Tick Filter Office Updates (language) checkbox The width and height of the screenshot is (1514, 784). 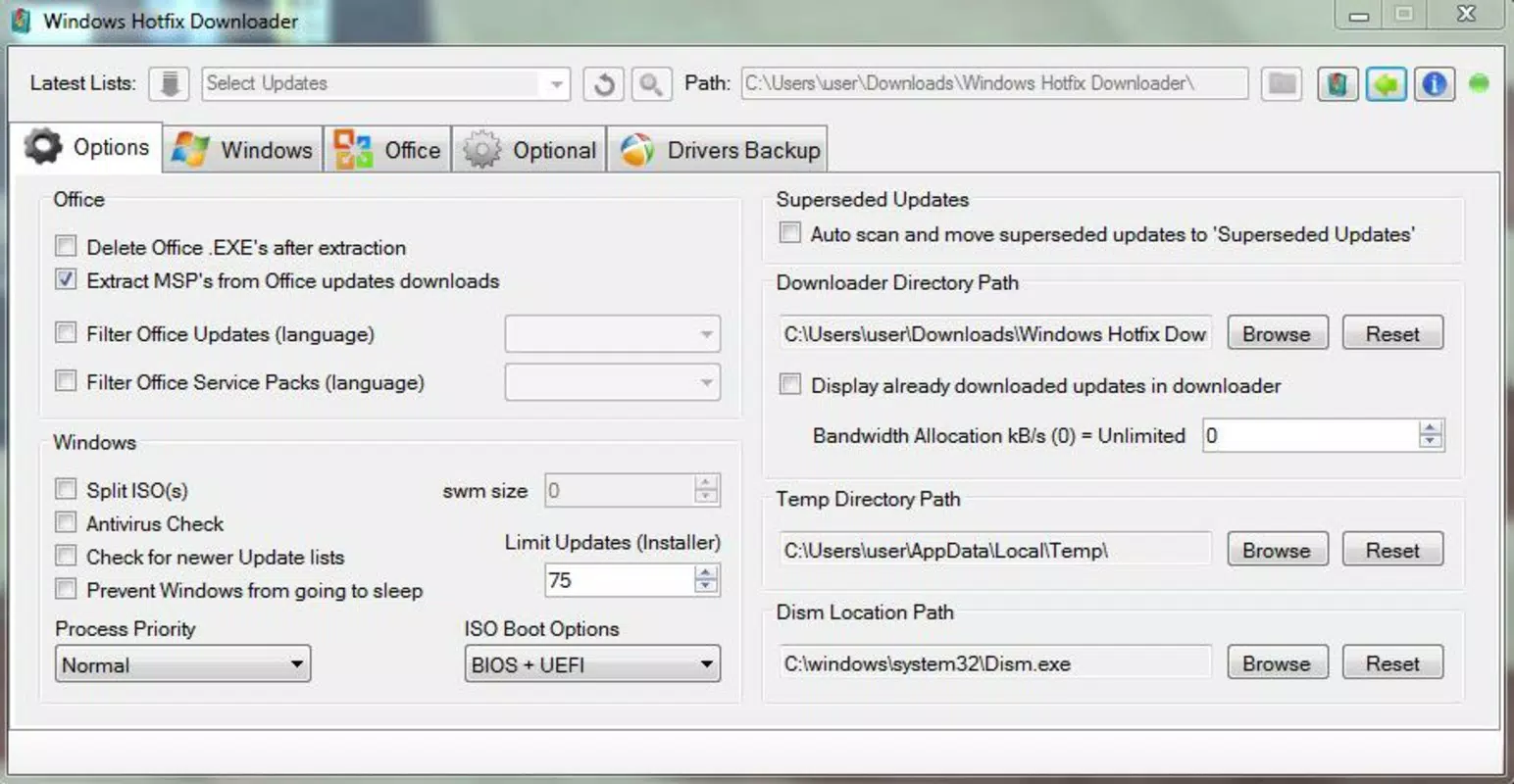coord(66,332)
